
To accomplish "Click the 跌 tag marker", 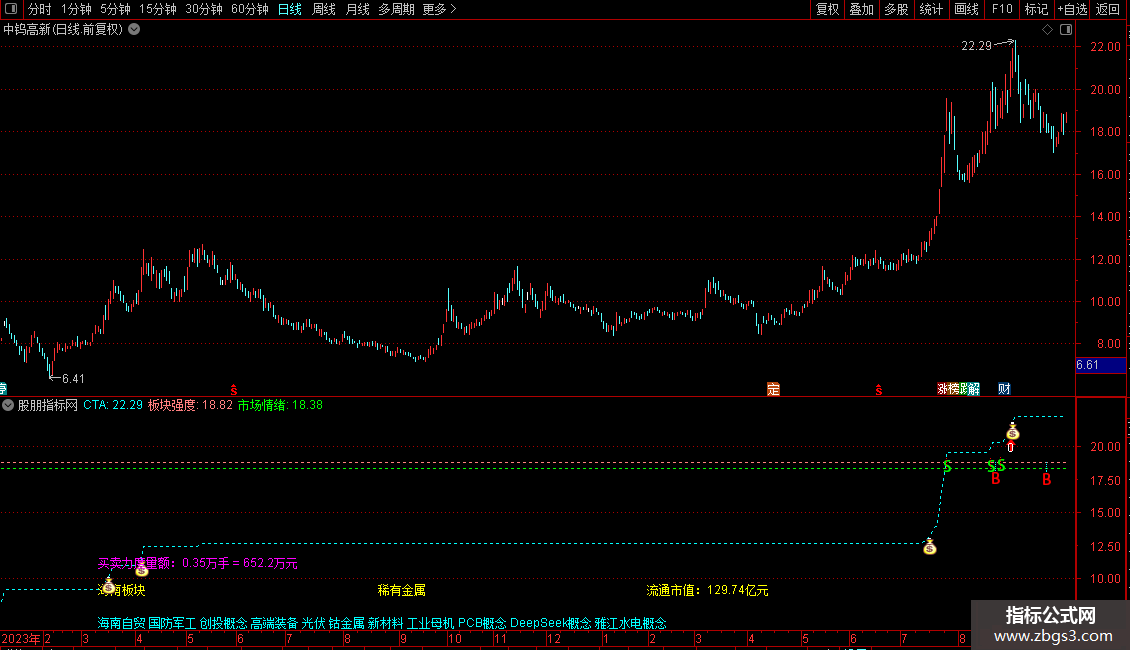I will (964, 389).
